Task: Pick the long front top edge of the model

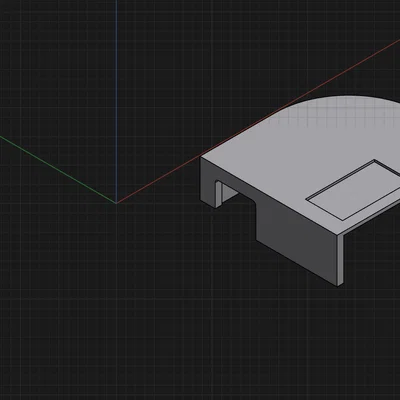Action: point(269,196)
